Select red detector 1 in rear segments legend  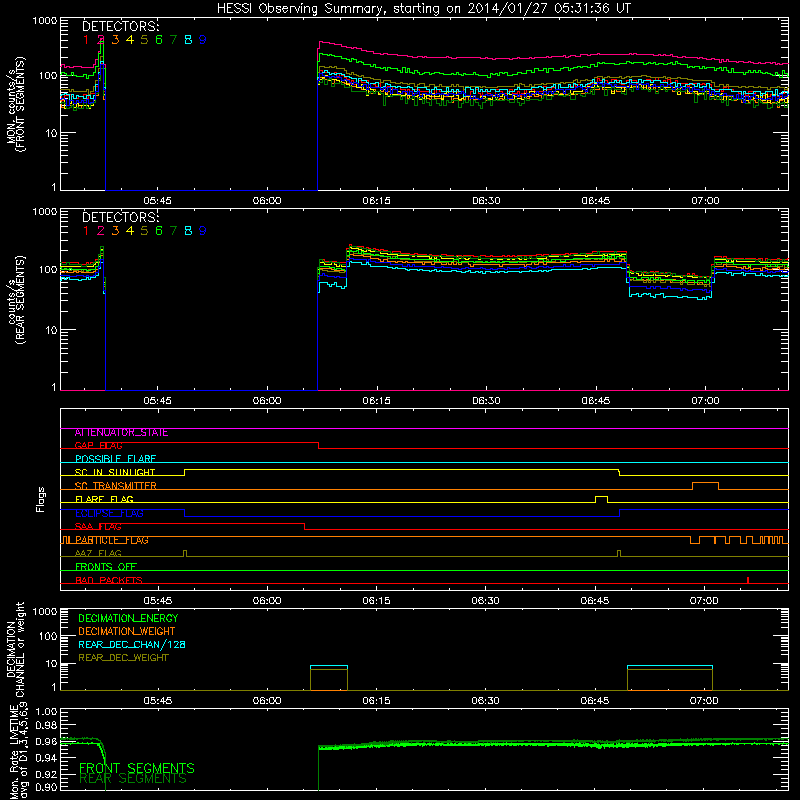[86, 231]
